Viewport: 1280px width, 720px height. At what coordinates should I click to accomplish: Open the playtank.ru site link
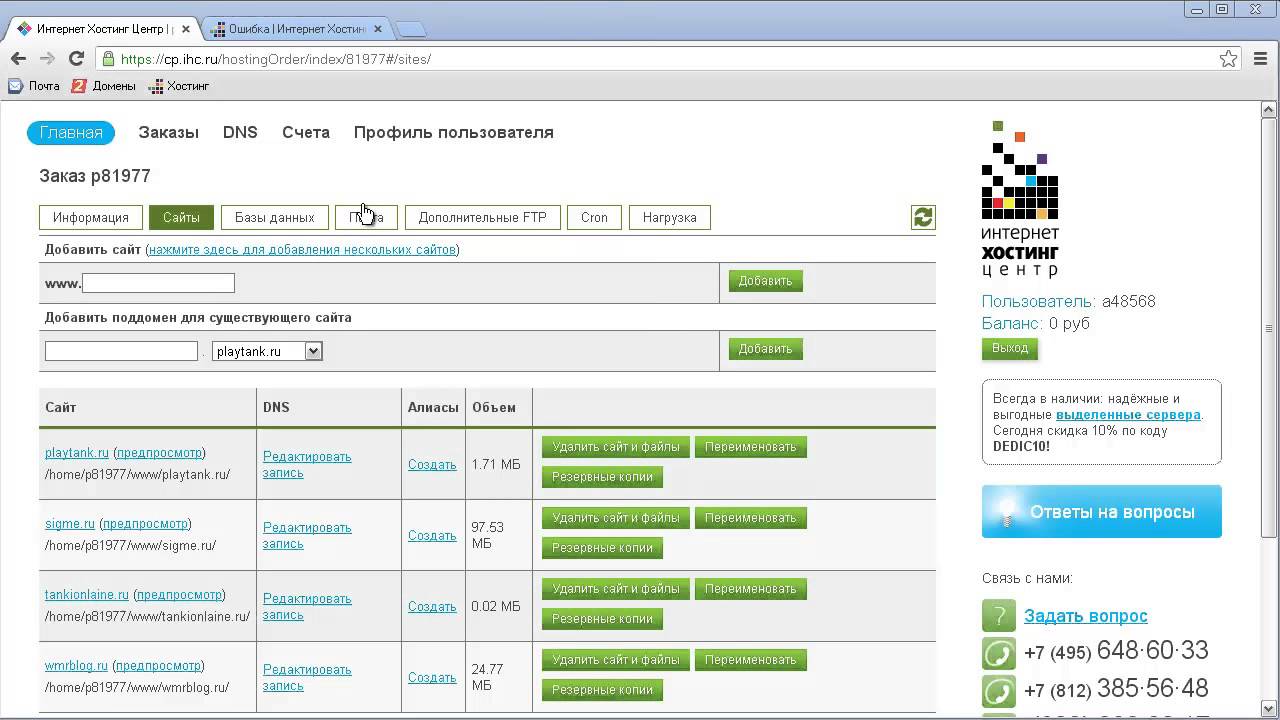(x=77, y=453)
